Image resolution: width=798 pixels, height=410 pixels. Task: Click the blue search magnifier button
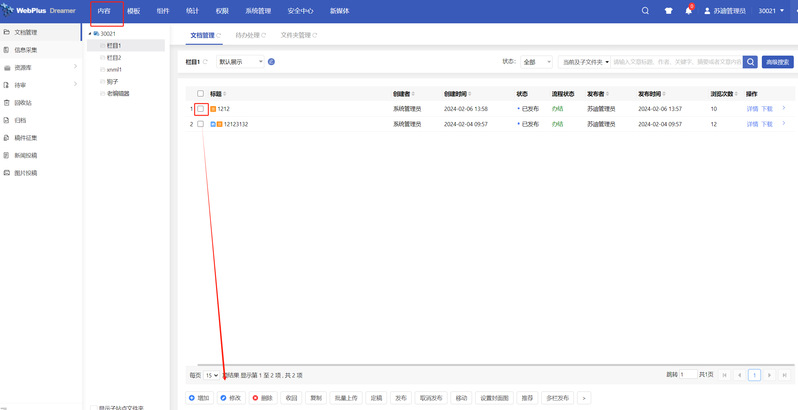click(x=750, y=62)
